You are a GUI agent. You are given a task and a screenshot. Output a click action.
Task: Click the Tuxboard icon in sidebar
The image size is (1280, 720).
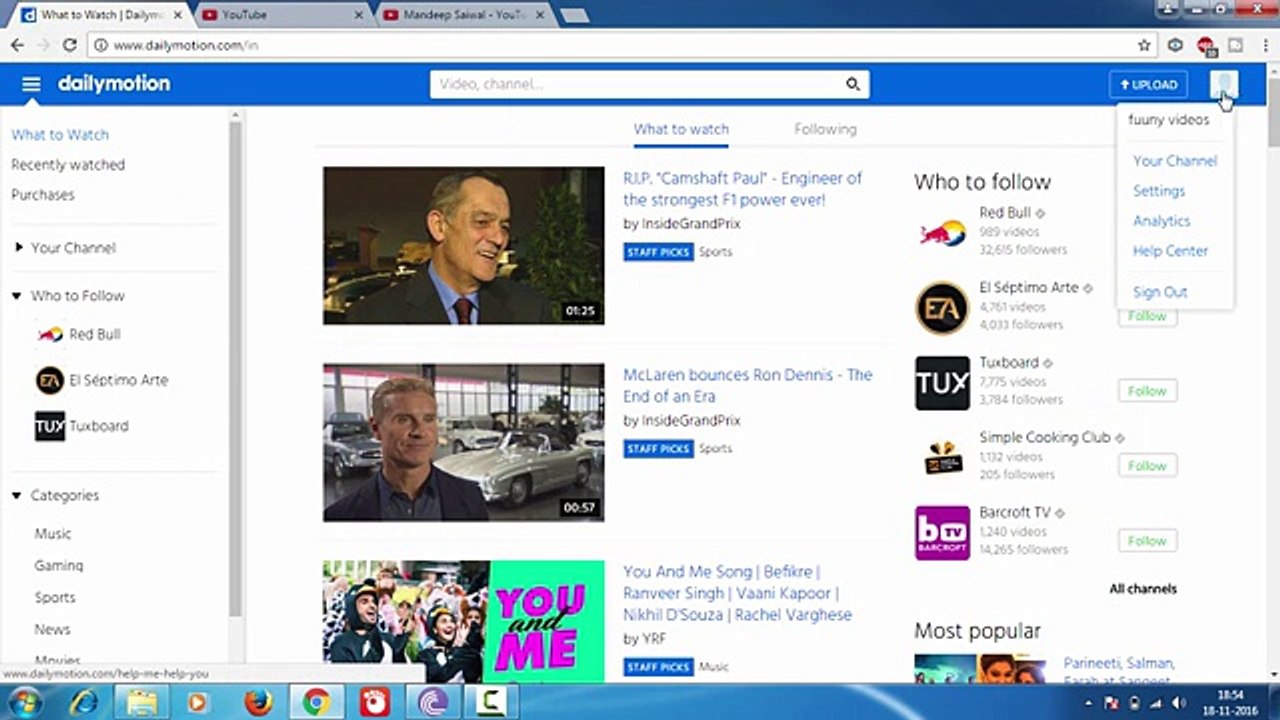[x=50, y=426]
